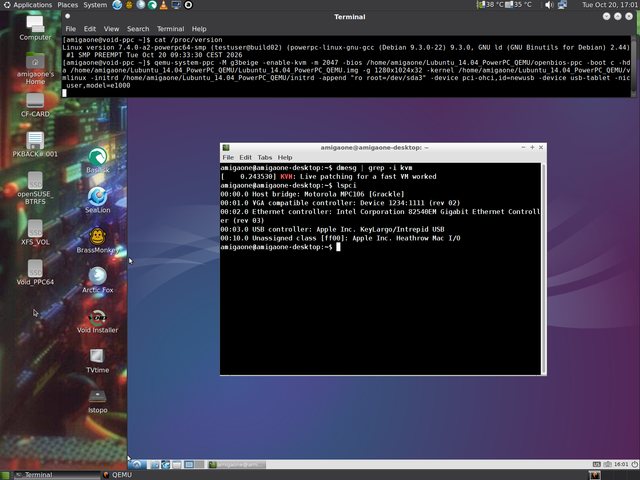Click the 38 °C temperature sensor applet
640x480 pixels.
(490, 5)
